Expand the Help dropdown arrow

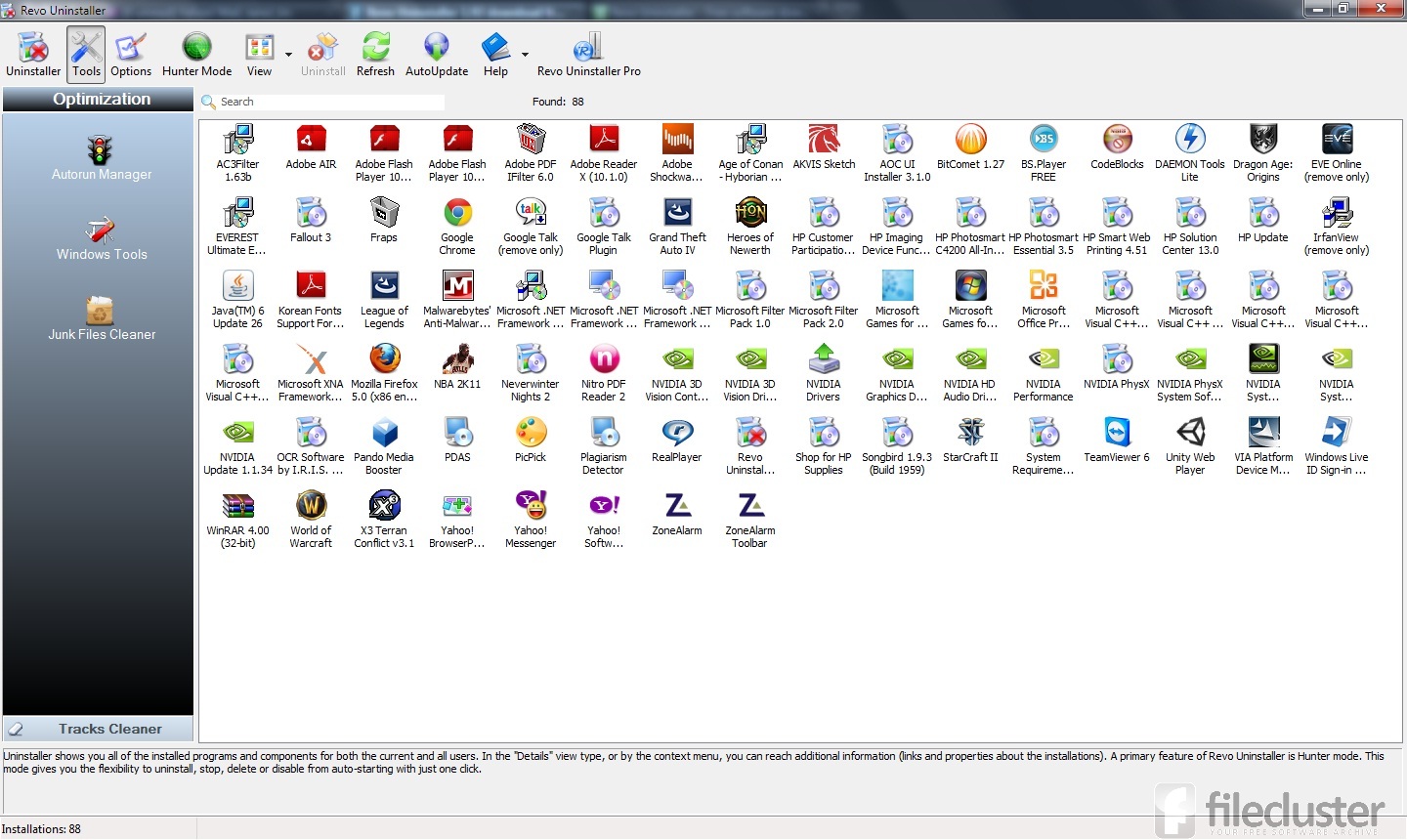tap(525, 55)
